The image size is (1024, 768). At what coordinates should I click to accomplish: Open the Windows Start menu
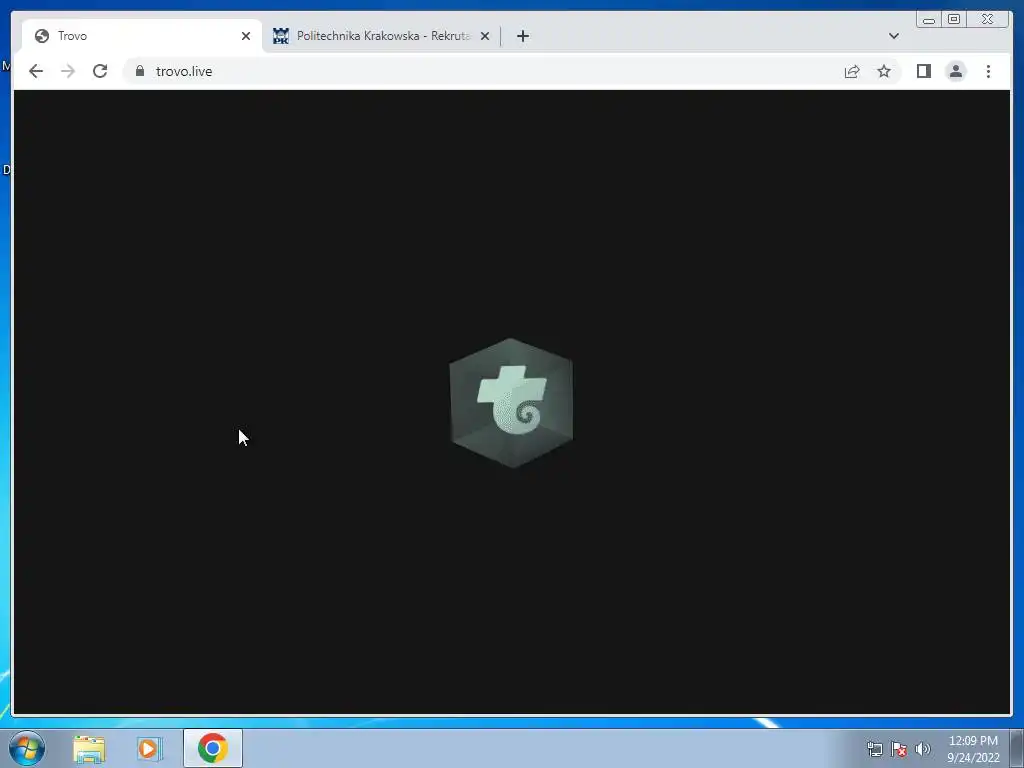pyautogui.click(x=27, y=748)
